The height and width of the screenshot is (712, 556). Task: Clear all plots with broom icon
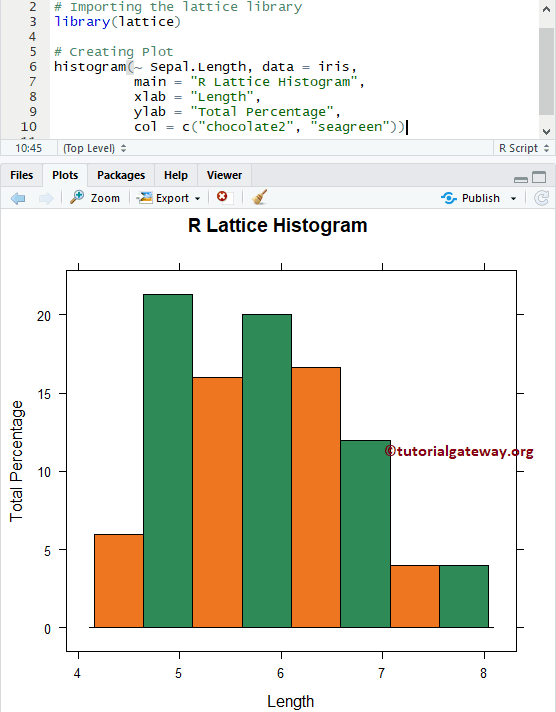(259, 197)
